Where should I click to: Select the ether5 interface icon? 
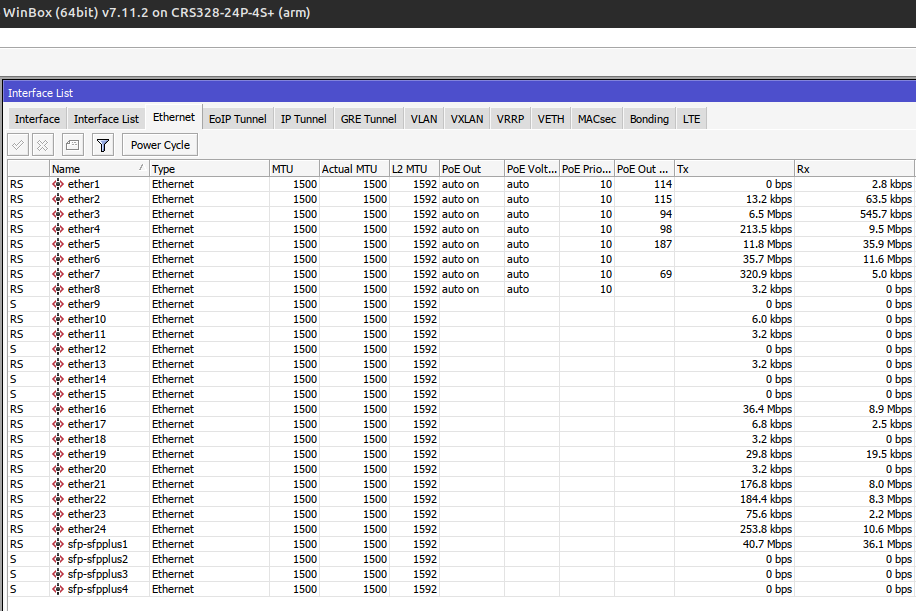[58, 244]
